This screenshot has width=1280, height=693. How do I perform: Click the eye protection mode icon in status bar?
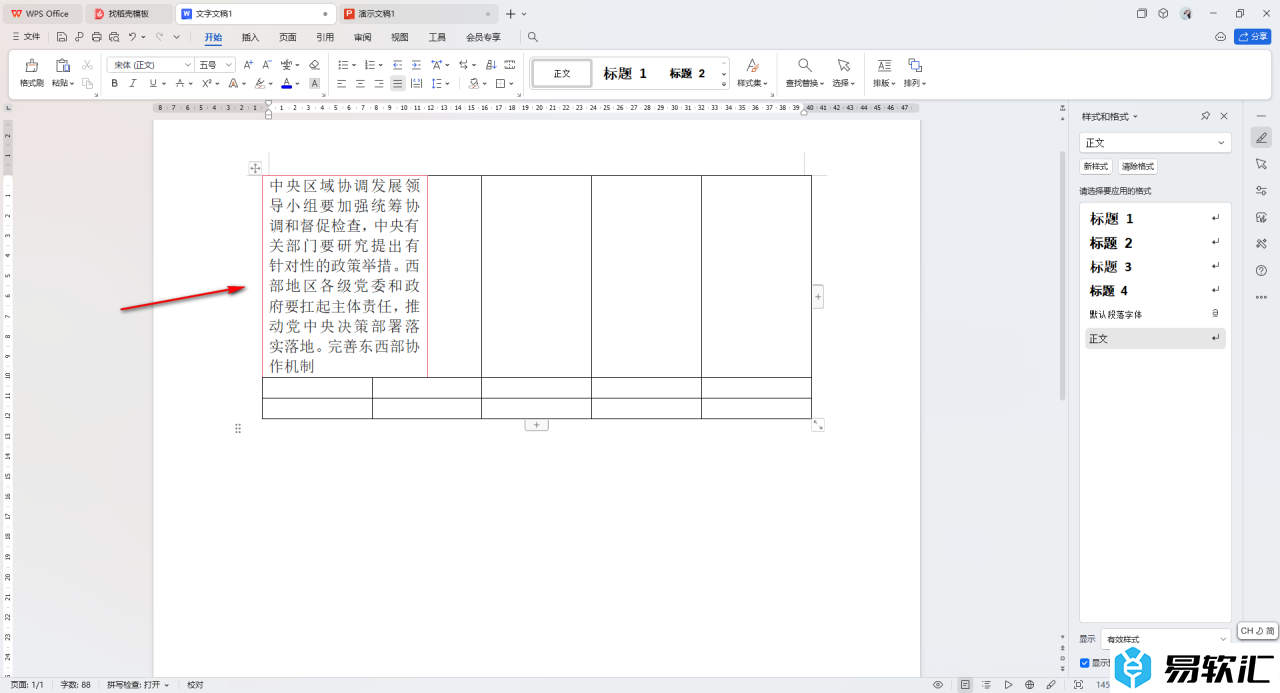point(938,685)
